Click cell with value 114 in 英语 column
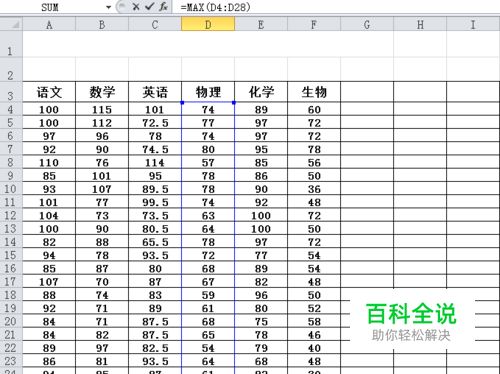Image resolution: width=500 pixels, height=374 pixels. click(x=155, y=162)
